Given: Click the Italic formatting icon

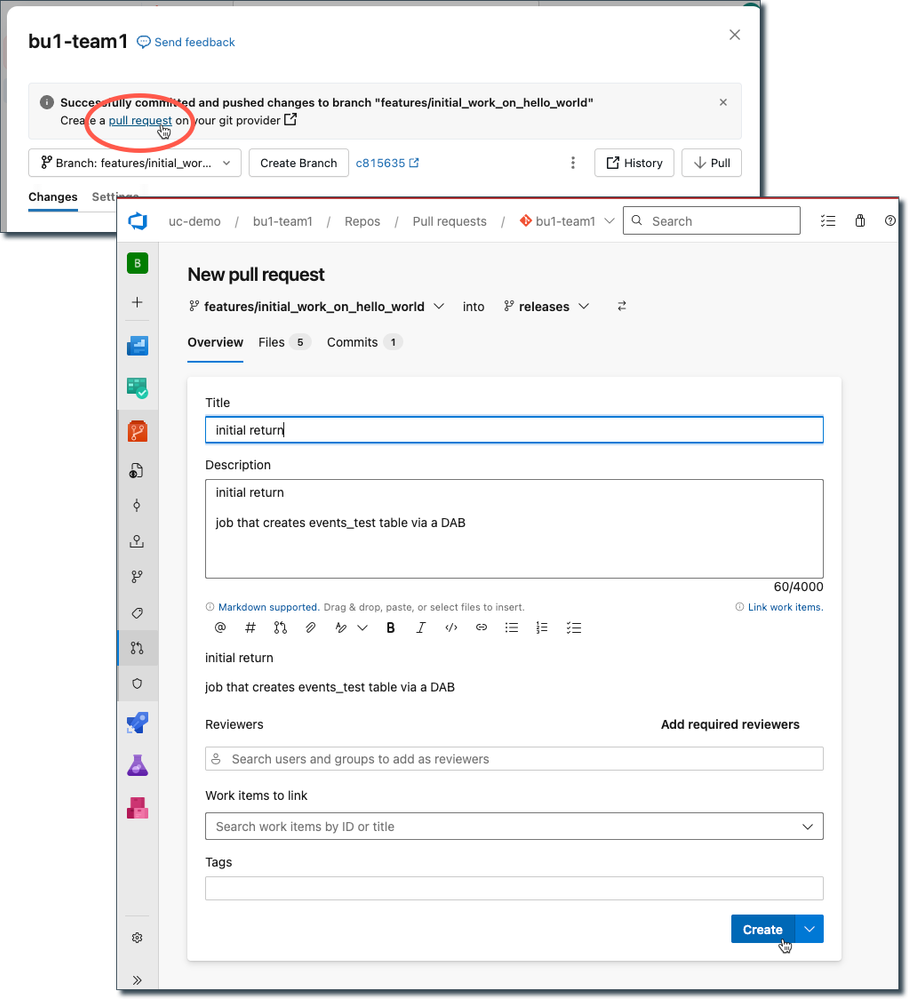Looking at the screenshot, I should [x=421, y=628].
